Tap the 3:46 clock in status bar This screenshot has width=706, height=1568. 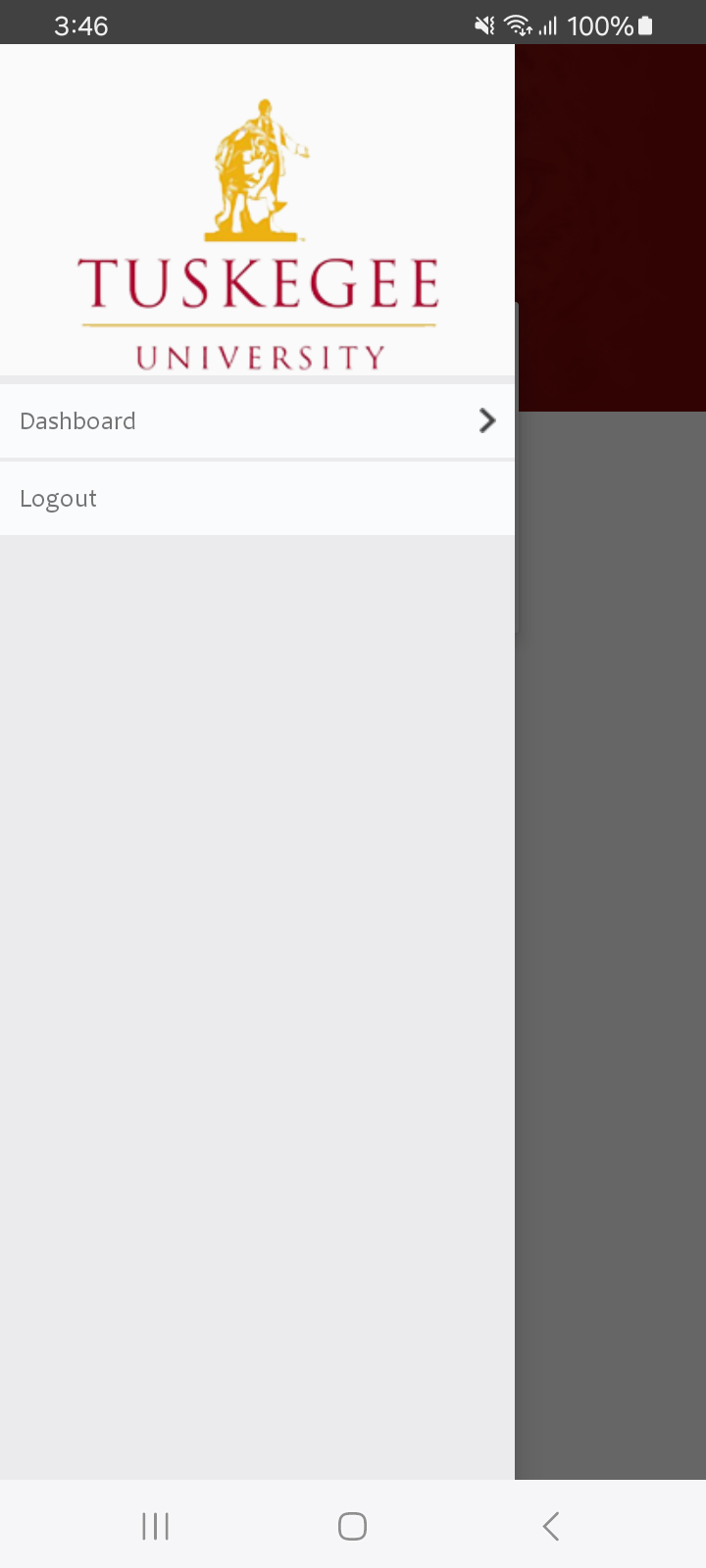pyautogui.click(x=81, y=25)
